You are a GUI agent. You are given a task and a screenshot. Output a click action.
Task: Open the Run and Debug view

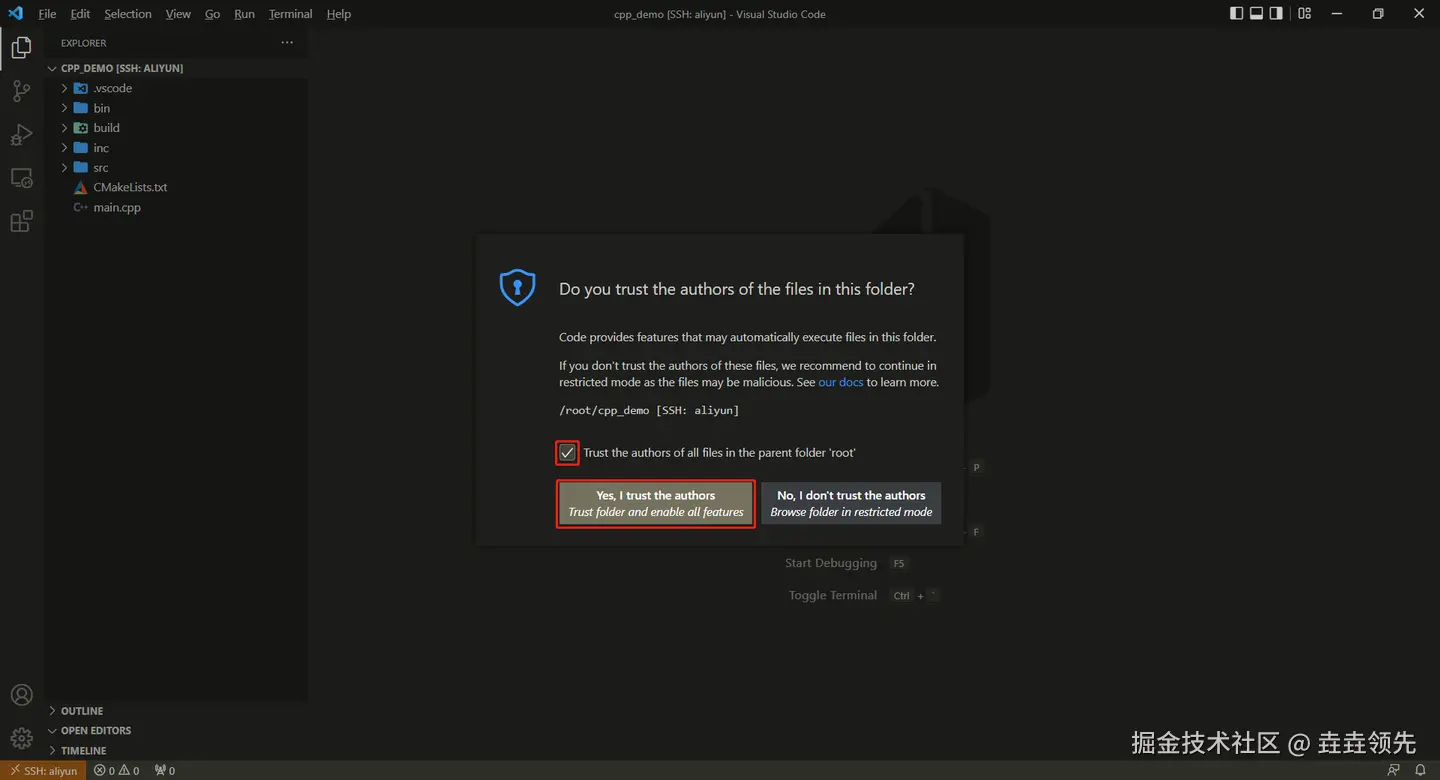pyautogui.click(x=21, y=134)
